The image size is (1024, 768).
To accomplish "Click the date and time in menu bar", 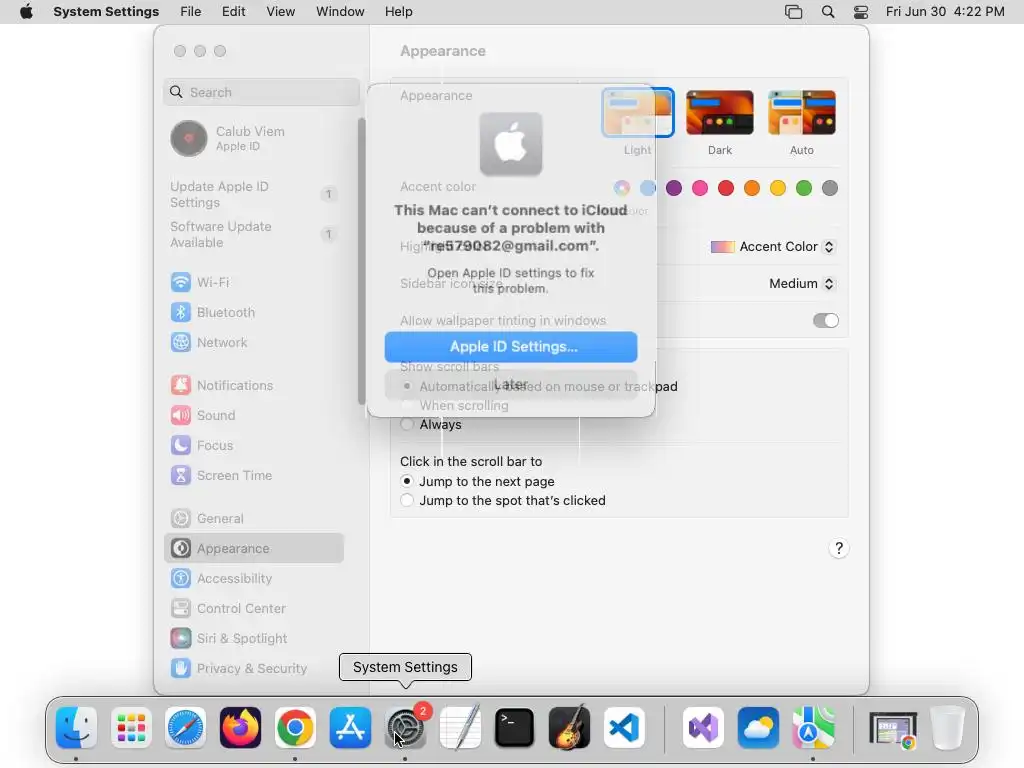I will [945, 12].
